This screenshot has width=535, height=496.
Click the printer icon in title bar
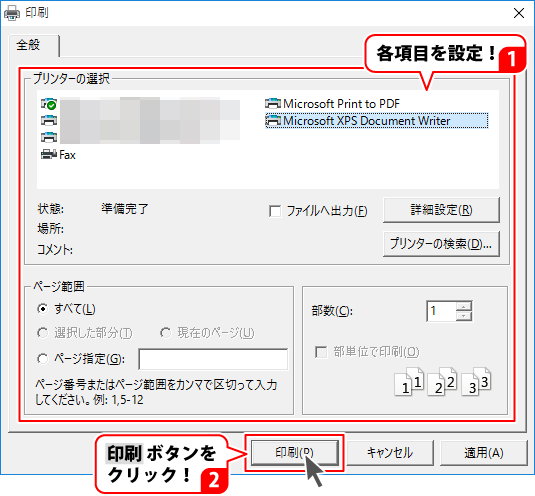[12, 13]
